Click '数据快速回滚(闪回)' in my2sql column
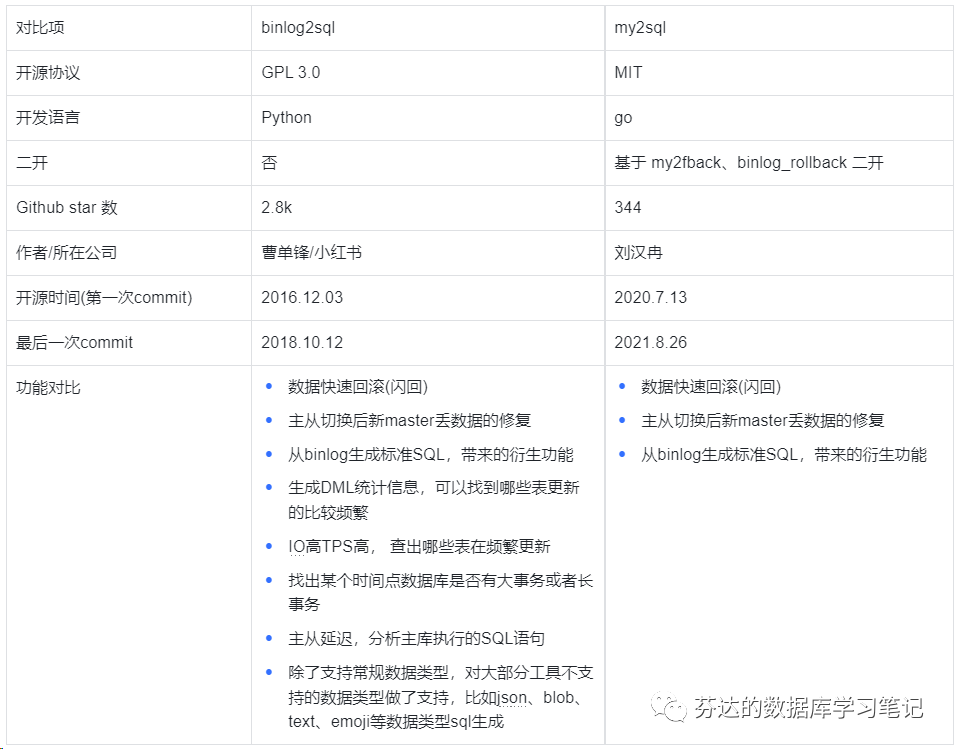This screenshot has height=749, width=954. click(x=711, y=387)
